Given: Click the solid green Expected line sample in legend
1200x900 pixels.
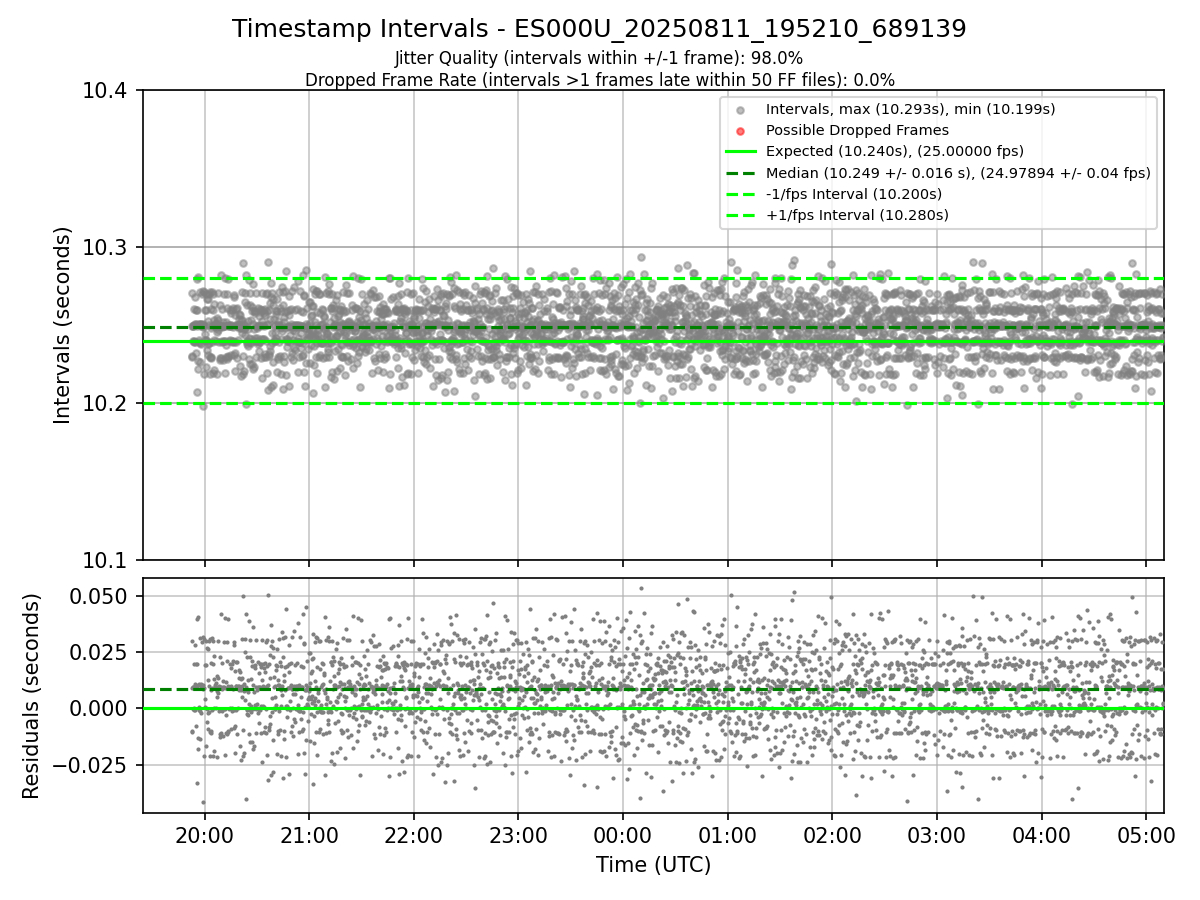Looking at the screenshot, I should click(x=740, y=152).
